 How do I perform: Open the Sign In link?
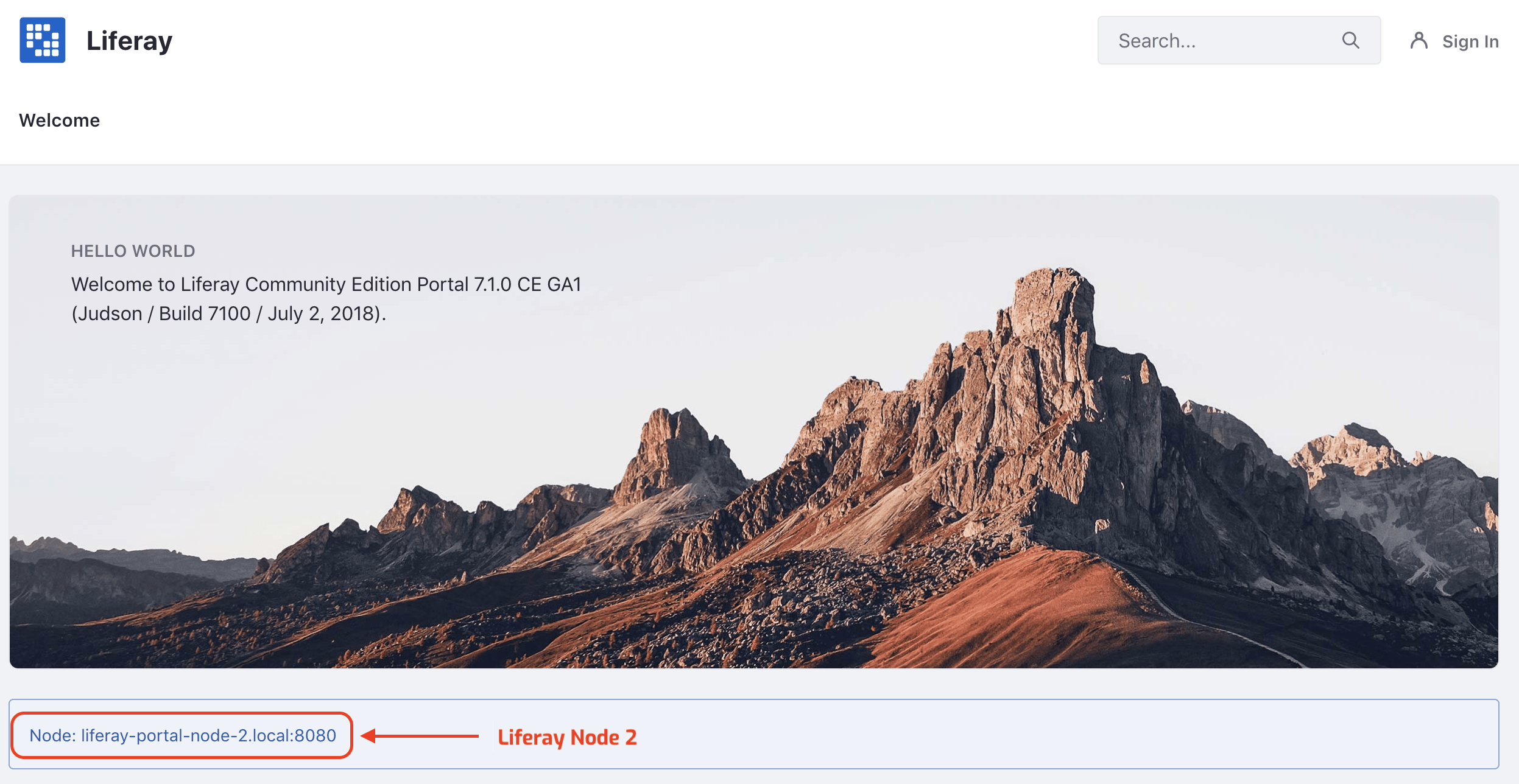coord(1470,41)
